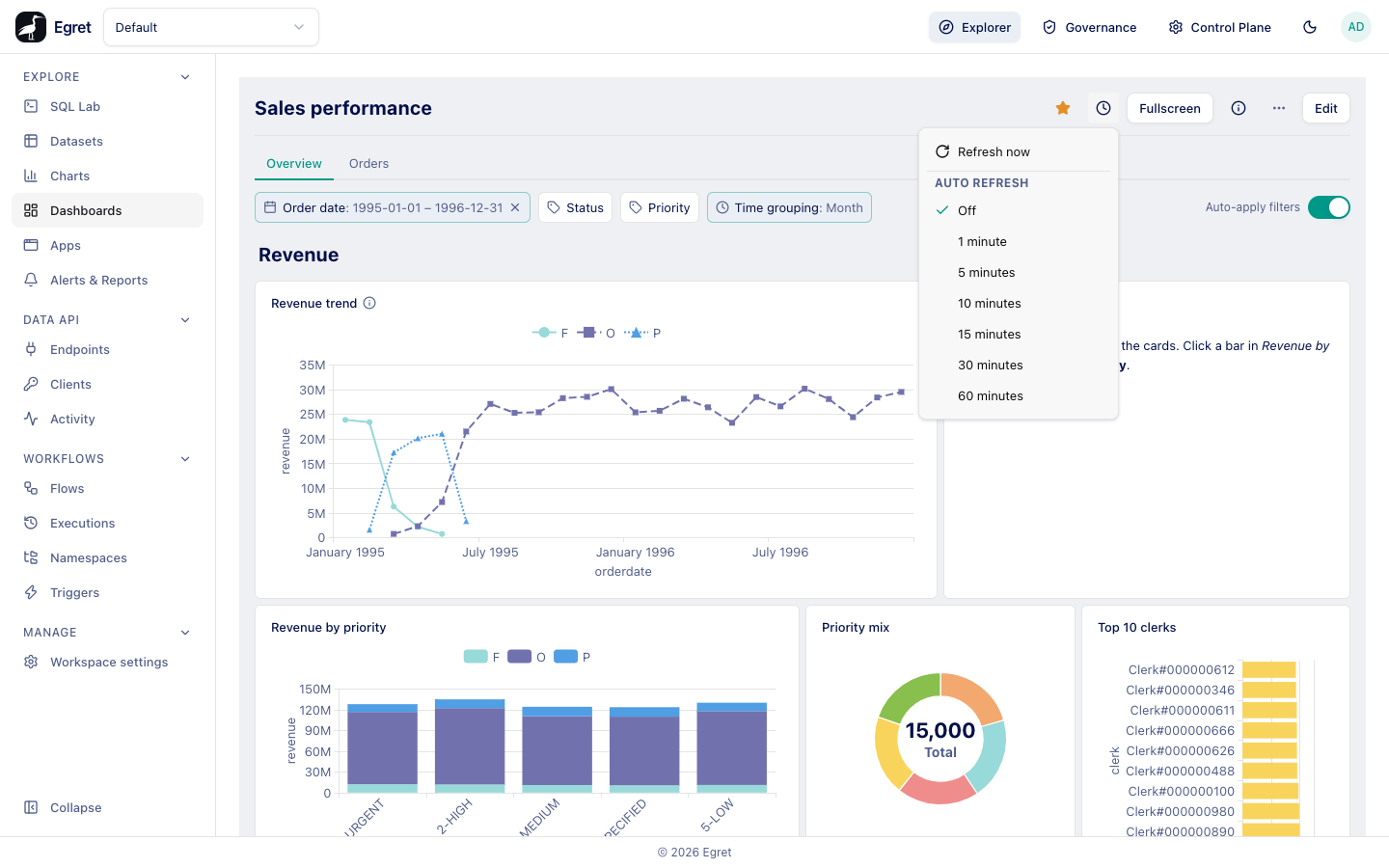The width and height of the screenshot is (1389, 868).
Task: Collapse the Manage sidebar section
Action: pyautogui.click(x=185, y=633)
